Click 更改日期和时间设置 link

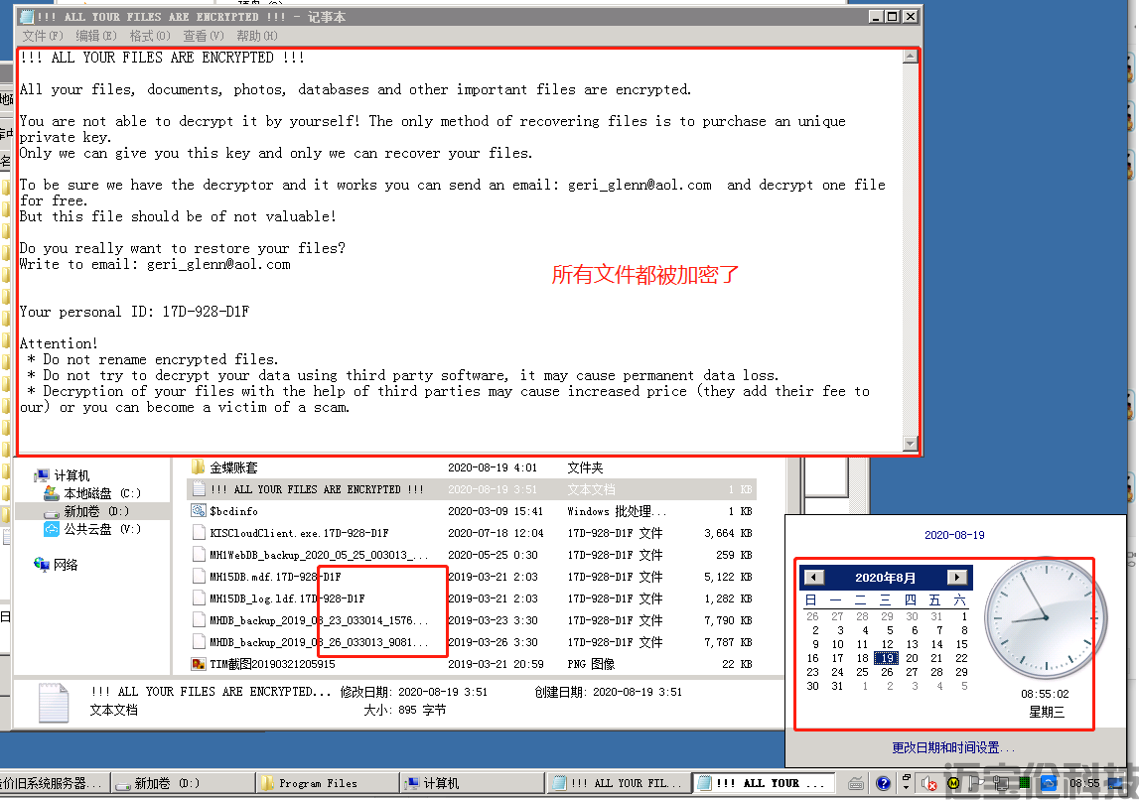(x=953, y=748)
